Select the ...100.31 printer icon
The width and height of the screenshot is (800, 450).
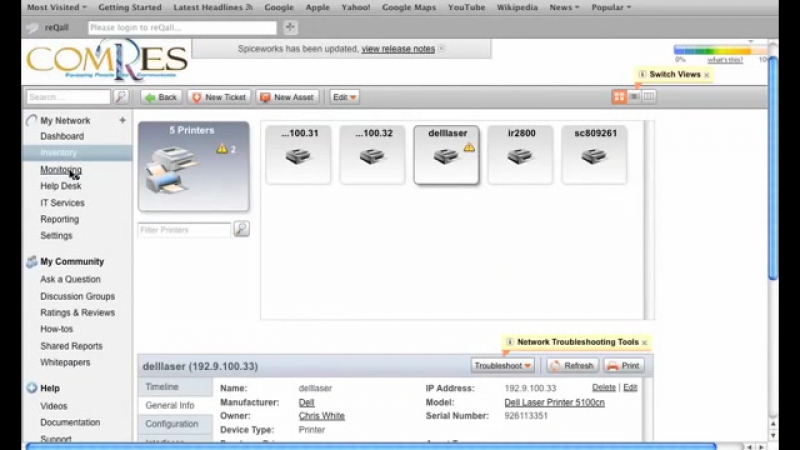(x=298, y=156)
